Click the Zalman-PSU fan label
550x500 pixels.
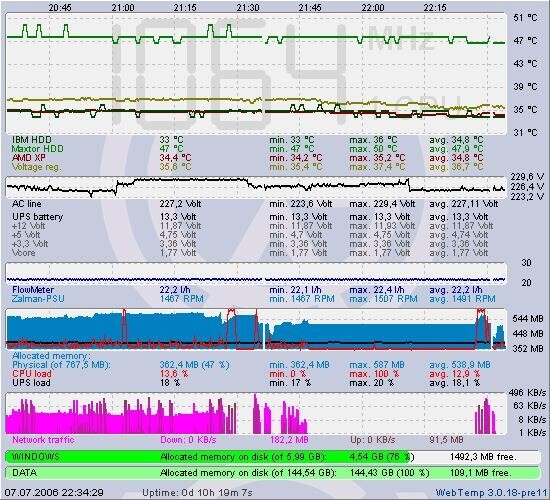38,299
